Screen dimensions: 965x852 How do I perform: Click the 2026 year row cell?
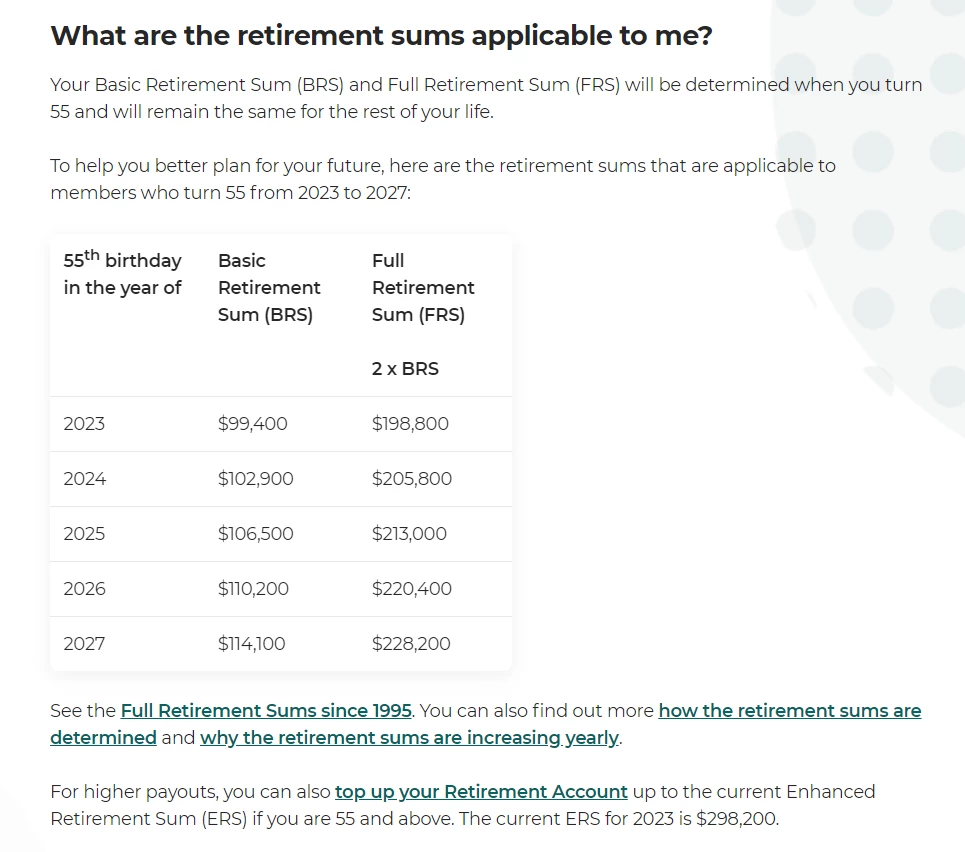tap(84, 589)
